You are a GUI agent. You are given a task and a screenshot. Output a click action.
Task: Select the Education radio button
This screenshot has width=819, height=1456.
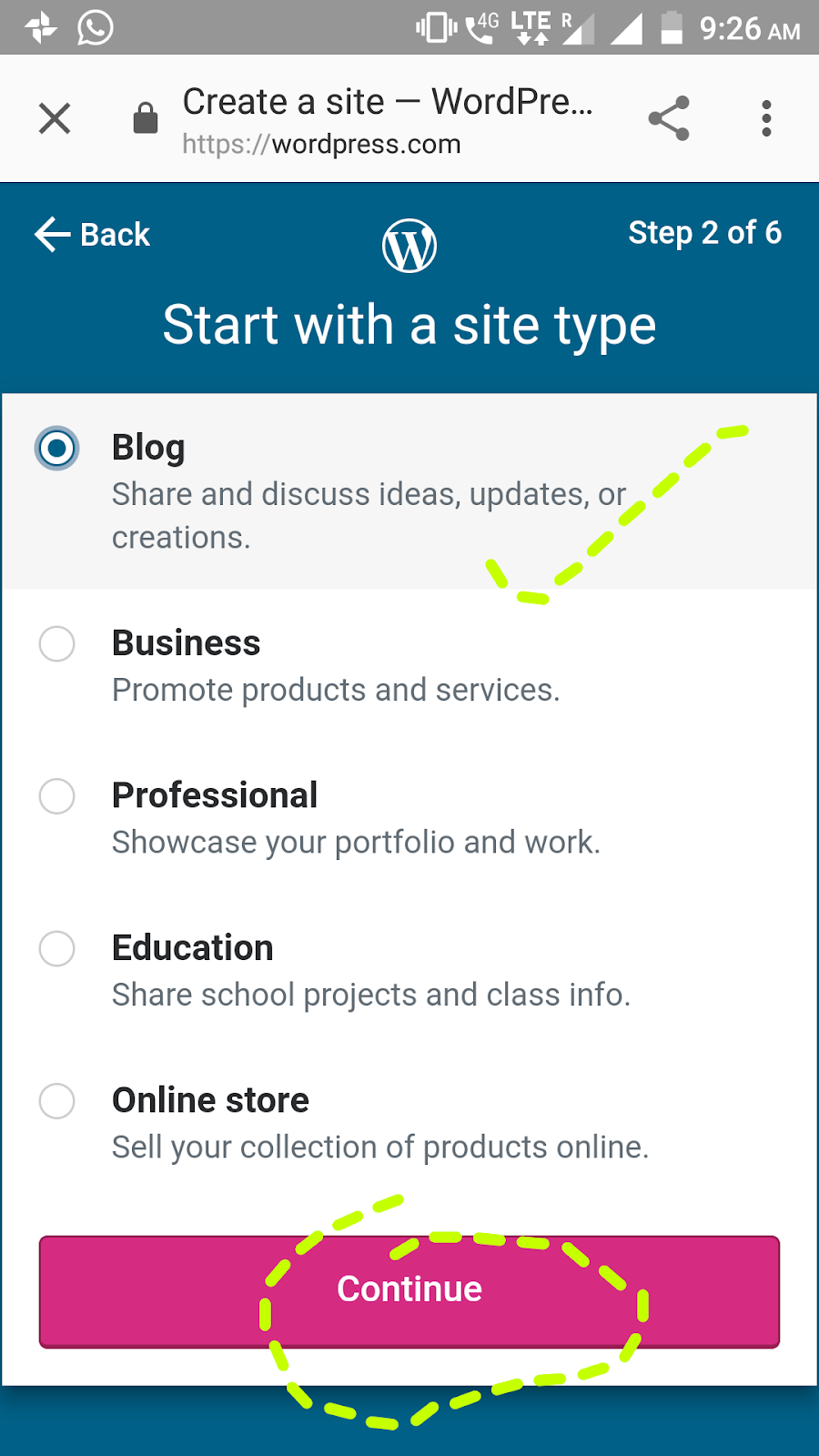[56, 949]
